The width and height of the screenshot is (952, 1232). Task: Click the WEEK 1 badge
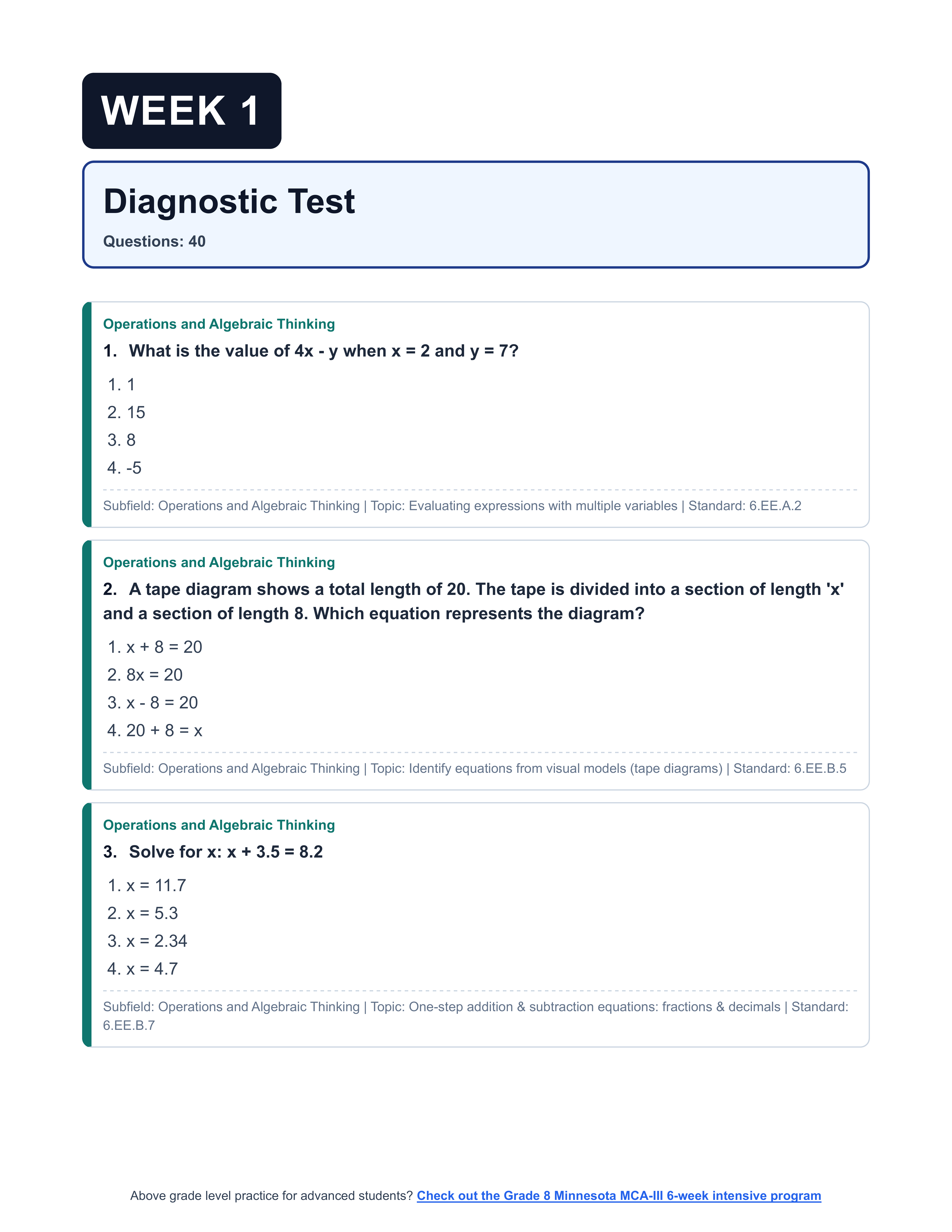(182, 111)
